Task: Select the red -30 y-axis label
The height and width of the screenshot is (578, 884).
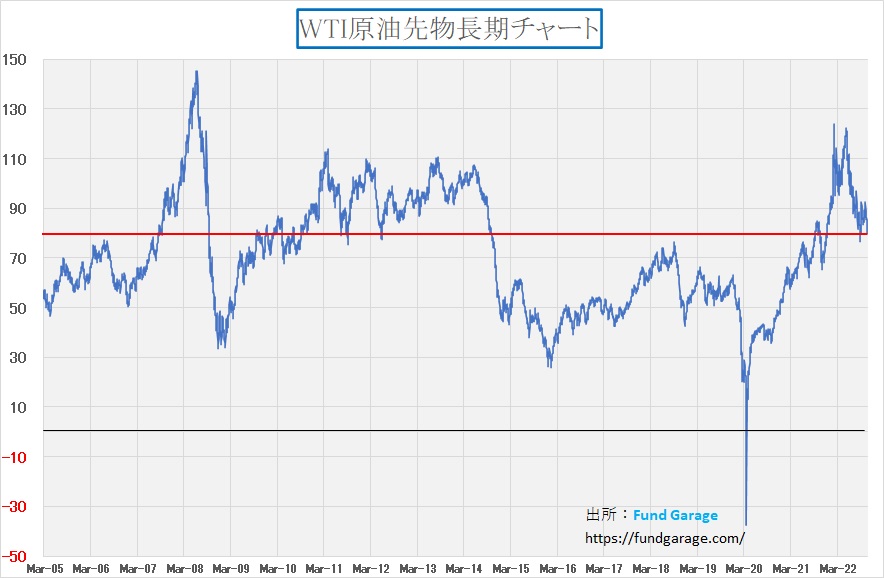Action: click(x=15, y=506)
